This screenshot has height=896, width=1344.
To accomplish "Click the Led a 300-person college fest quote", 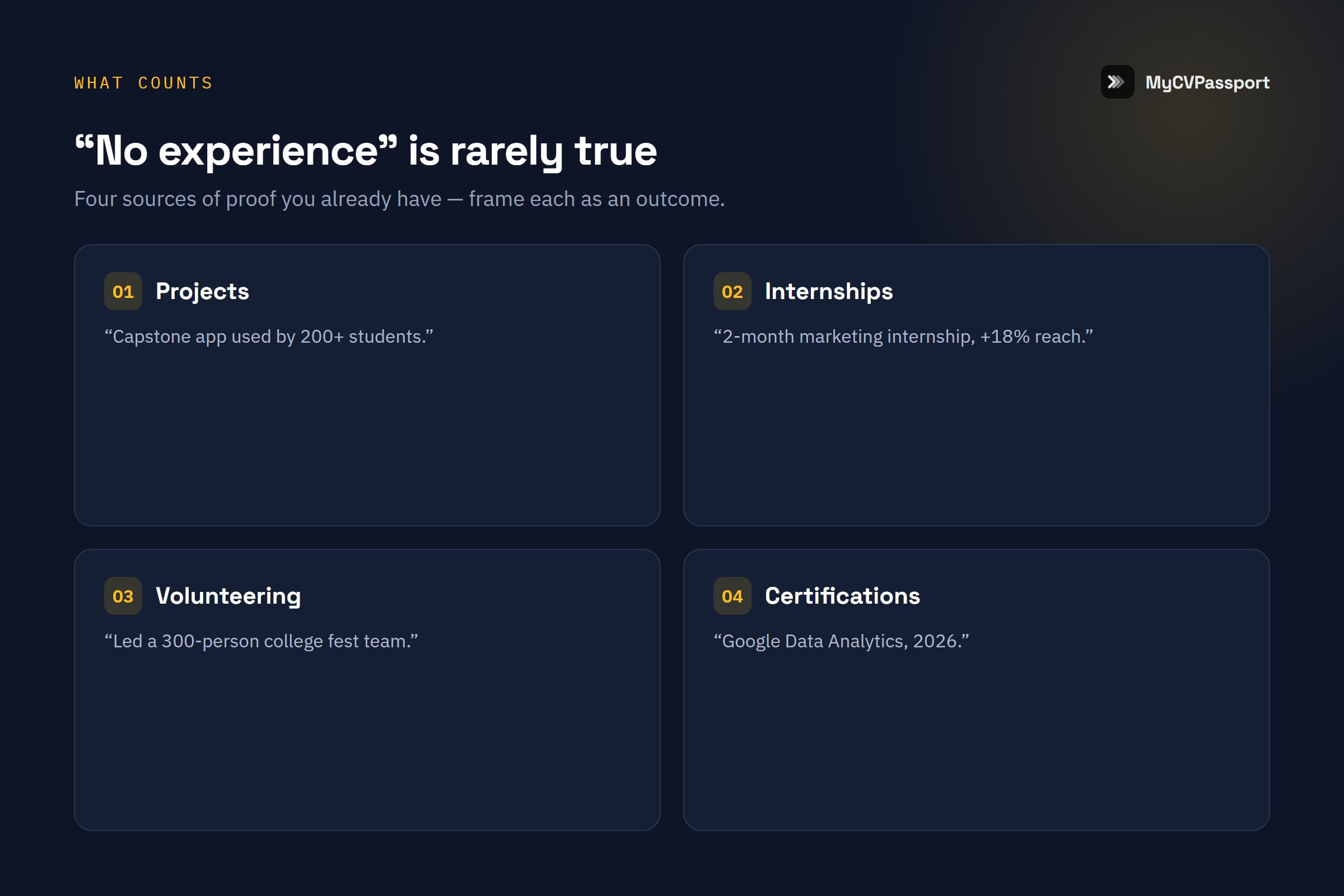I will click(x=261, y=641).
